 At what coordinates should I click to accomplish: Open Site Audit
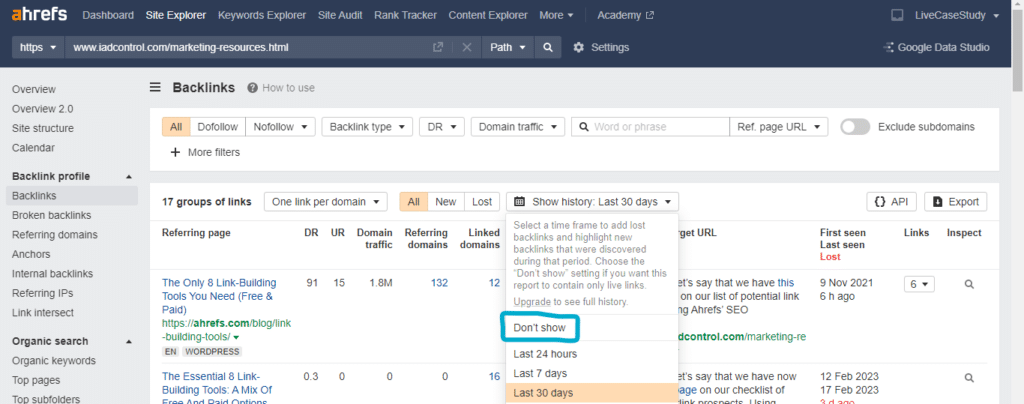coord(340,15)
